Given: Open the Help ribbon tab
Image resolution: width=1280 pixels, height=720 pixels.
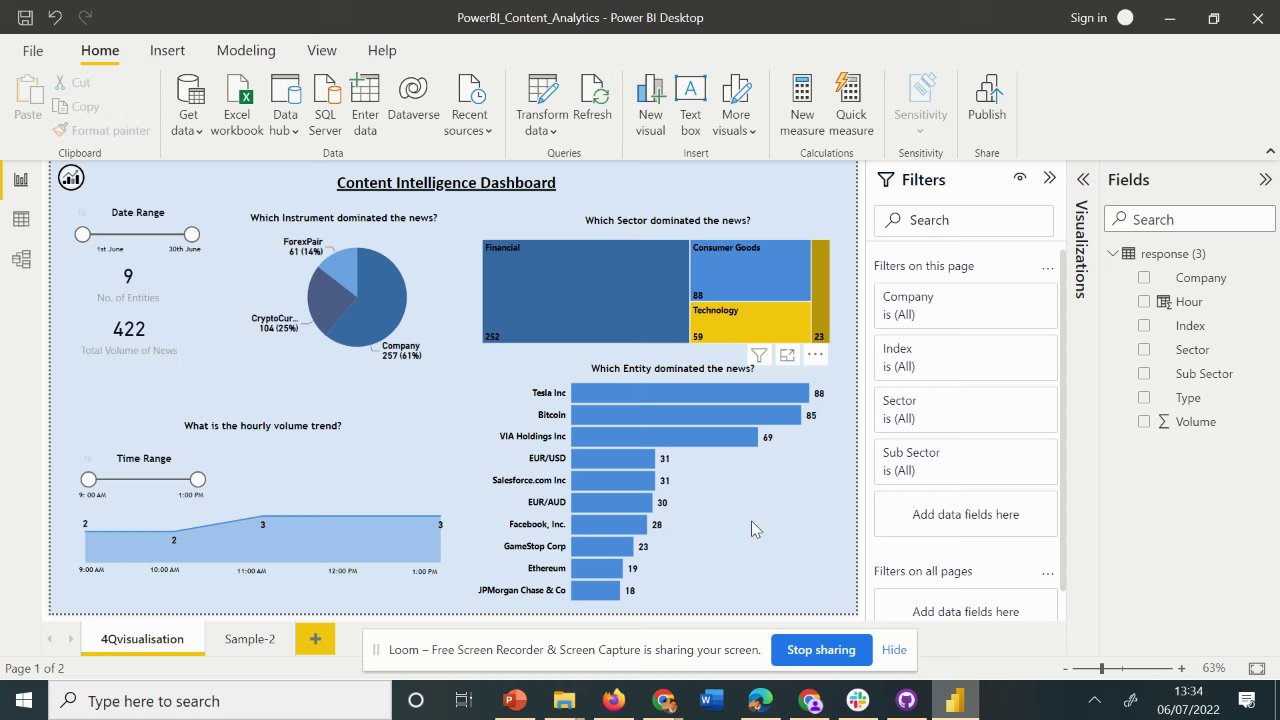Looking at the screenshot, I should tap(382, 50).
